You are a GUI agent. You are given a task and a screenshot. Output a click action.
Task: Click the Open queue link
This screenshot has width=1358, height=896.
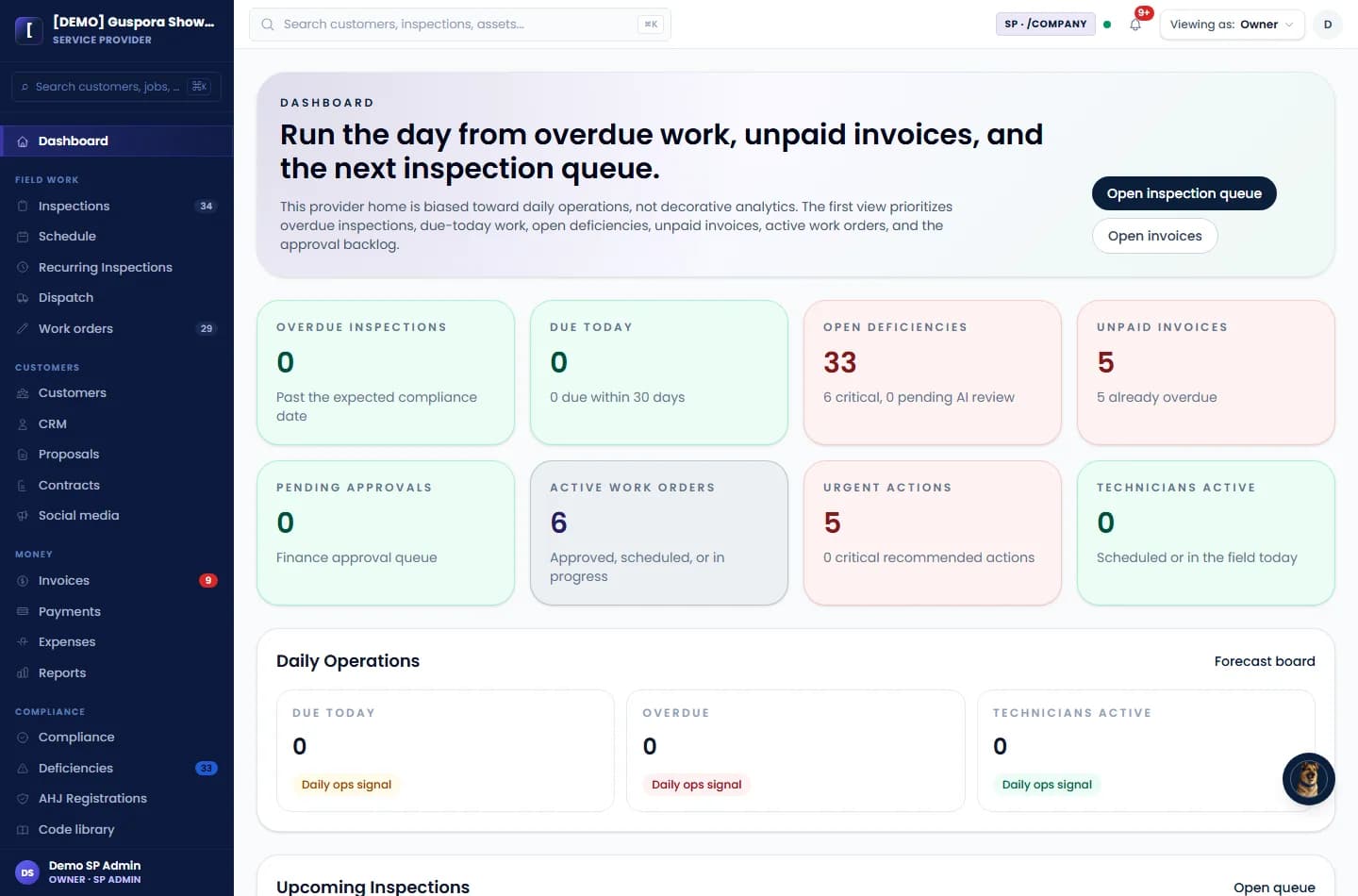point(1274,888)
